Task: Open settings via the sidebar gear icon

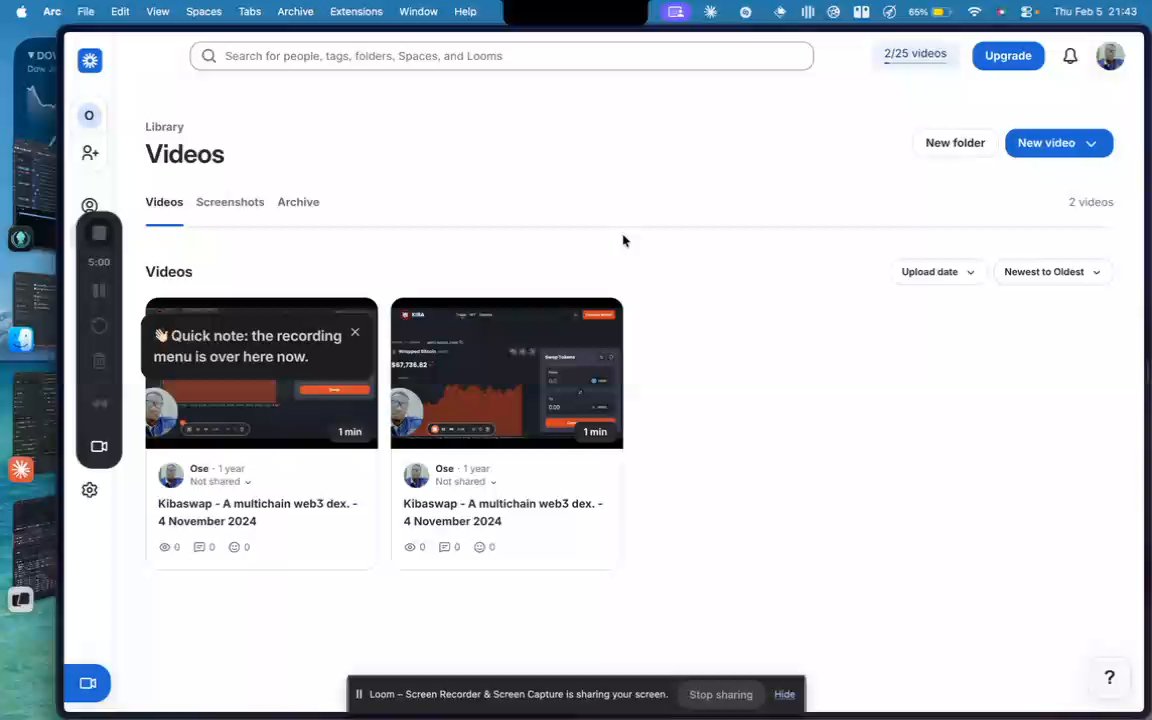Action: click(x=90, y=490)
